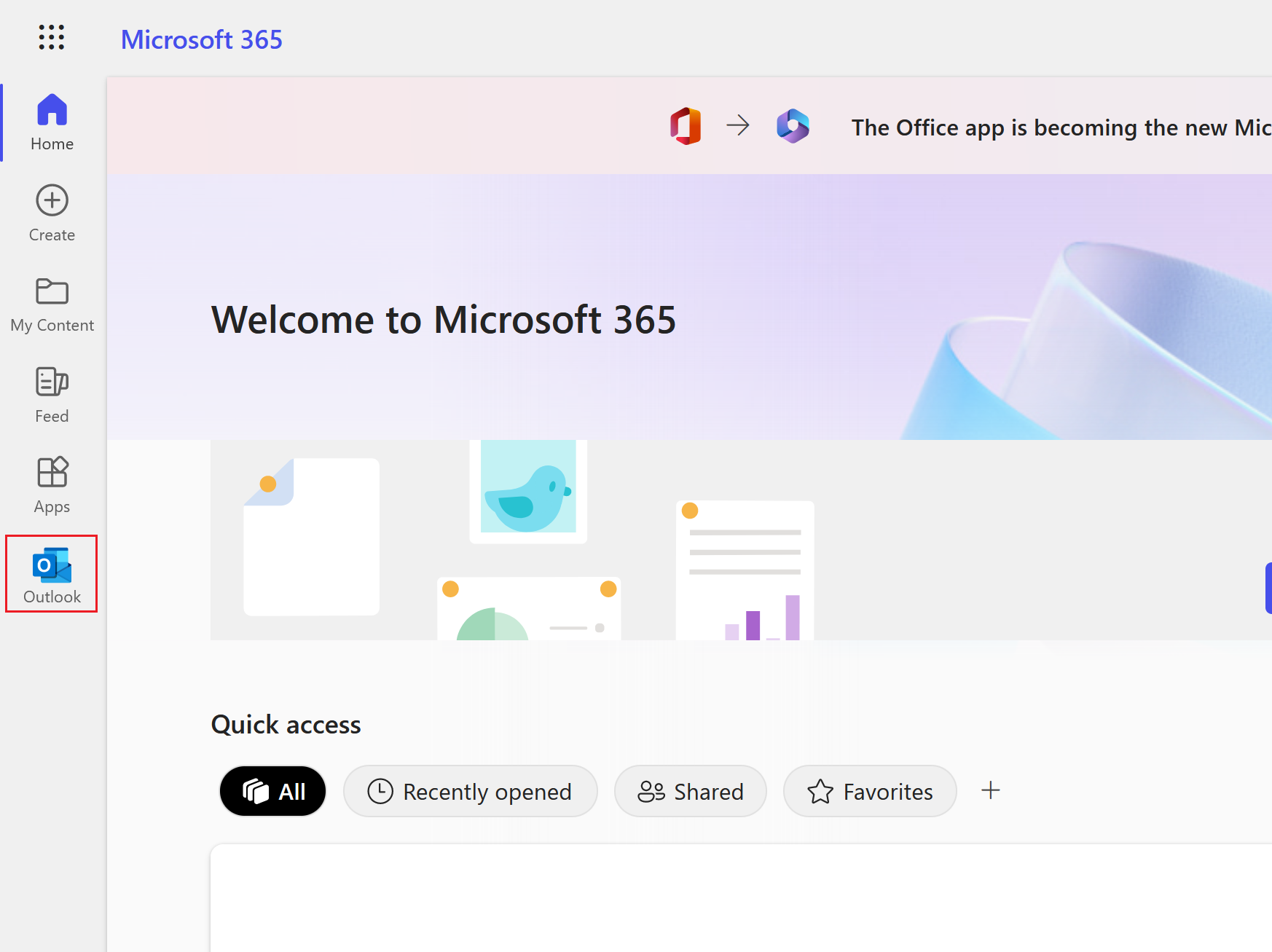The image size is (1272, 952).
Task: Click the bar chart document illustration
Action: click(745, 570)
